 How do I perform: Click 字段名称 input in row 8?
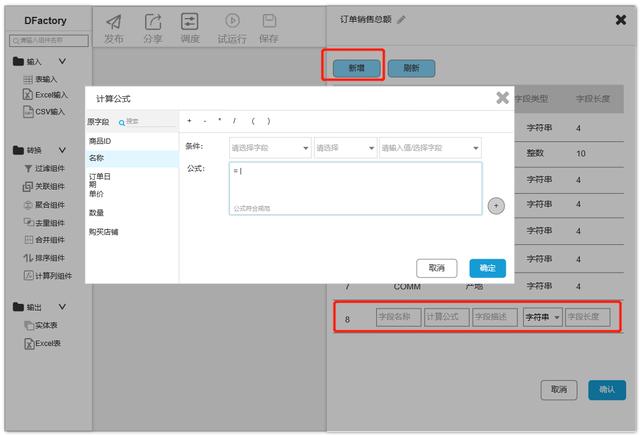(x=398, y=317)
